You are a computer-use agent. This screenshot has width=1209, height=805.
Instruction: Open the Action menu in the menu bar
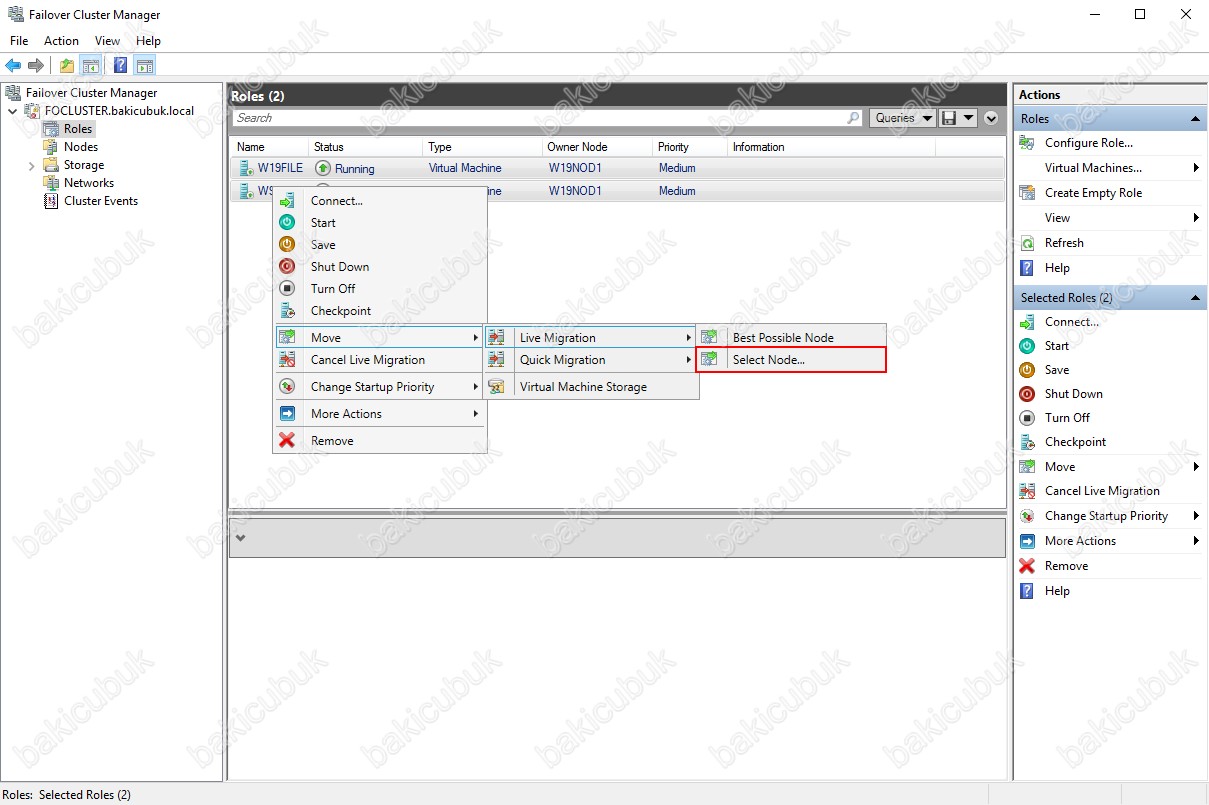pyautogui.click(x=61, y=41)
